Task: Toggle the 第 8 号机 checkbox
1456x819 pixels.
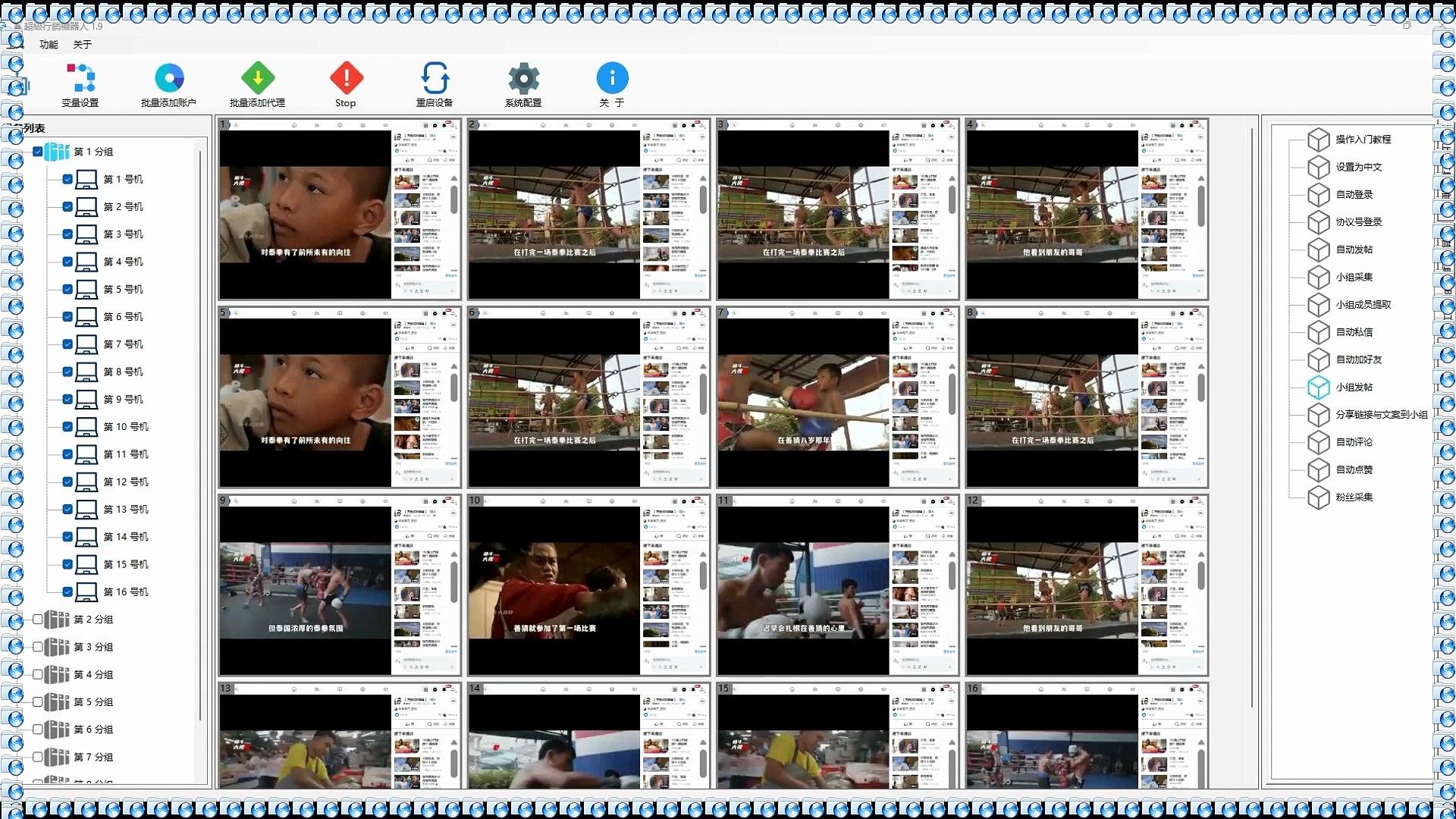Action: click(67, 372)
